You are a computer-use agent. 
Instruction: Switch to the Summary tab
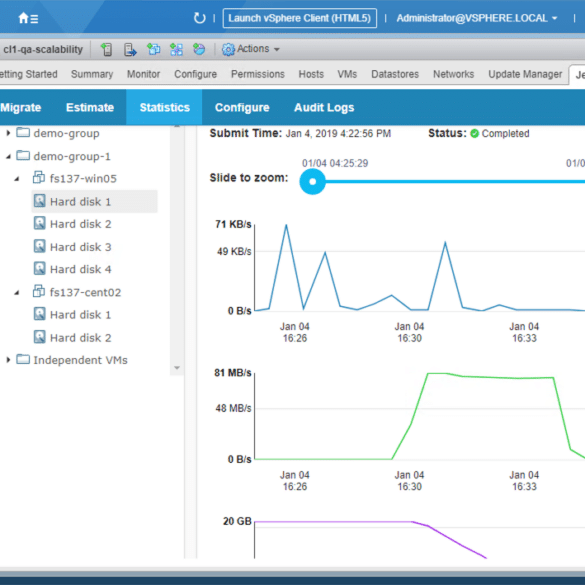pos(92,74)
